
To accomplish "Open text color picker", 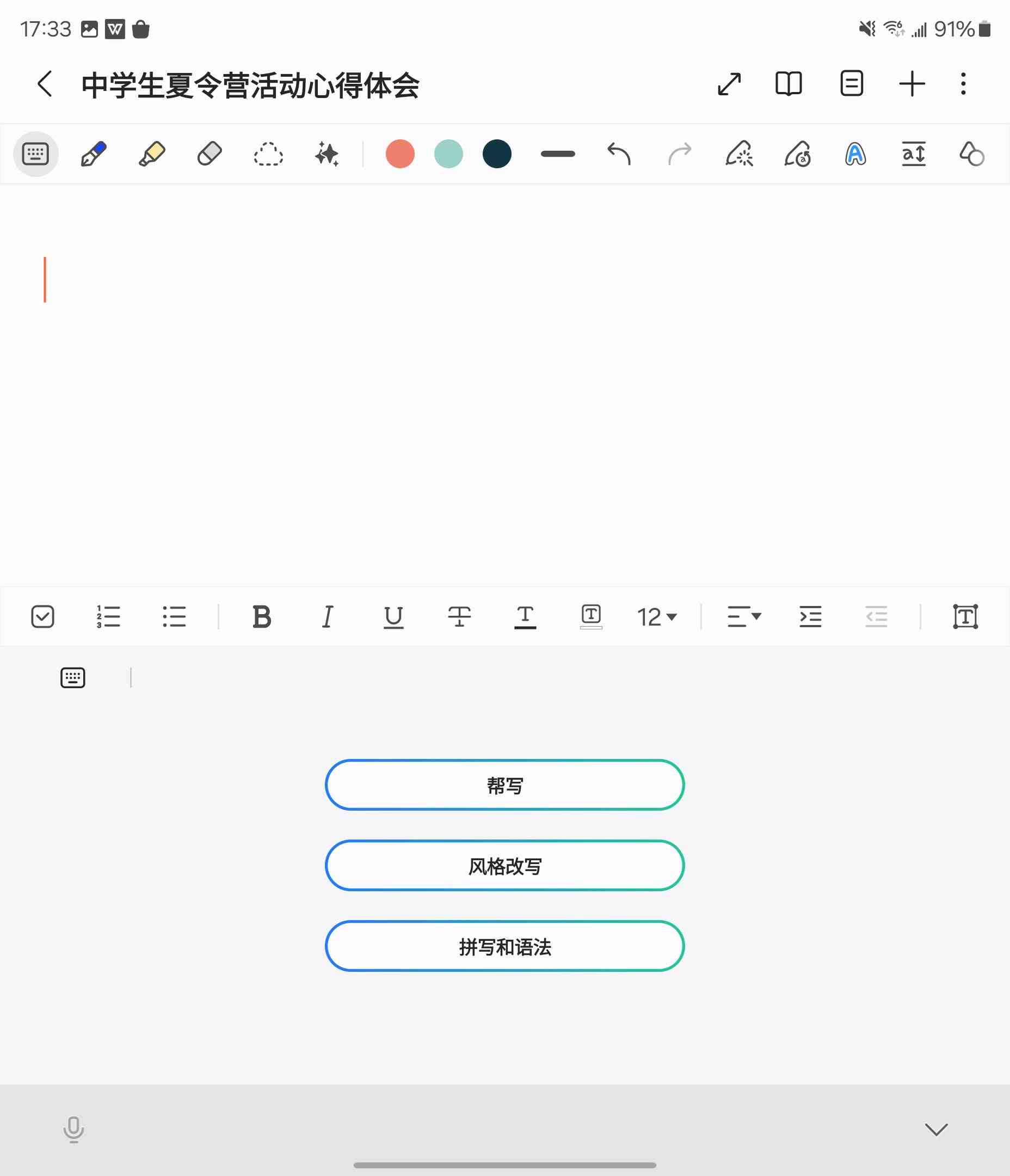I will tap(525, 617).
